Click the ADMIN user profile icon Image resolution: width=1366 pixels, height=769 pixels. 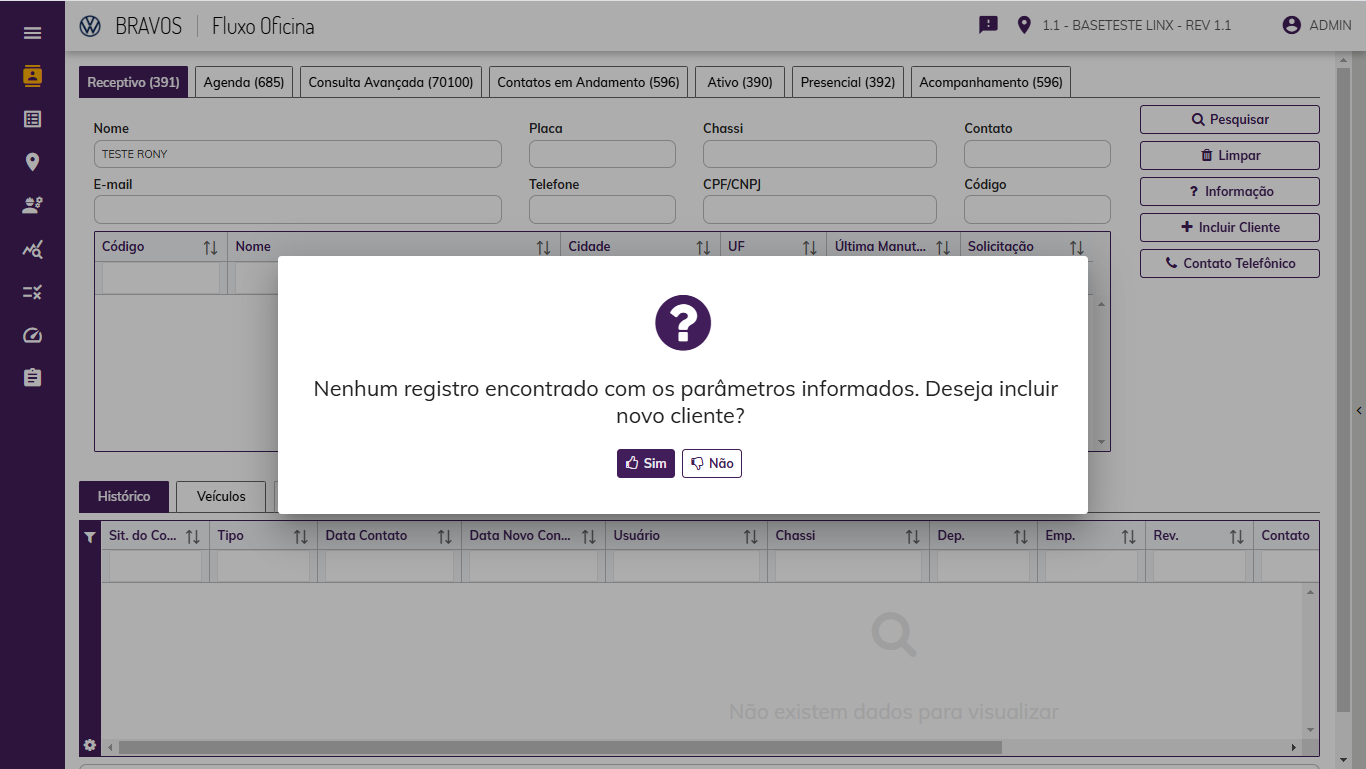click(x=1291, y=25)
